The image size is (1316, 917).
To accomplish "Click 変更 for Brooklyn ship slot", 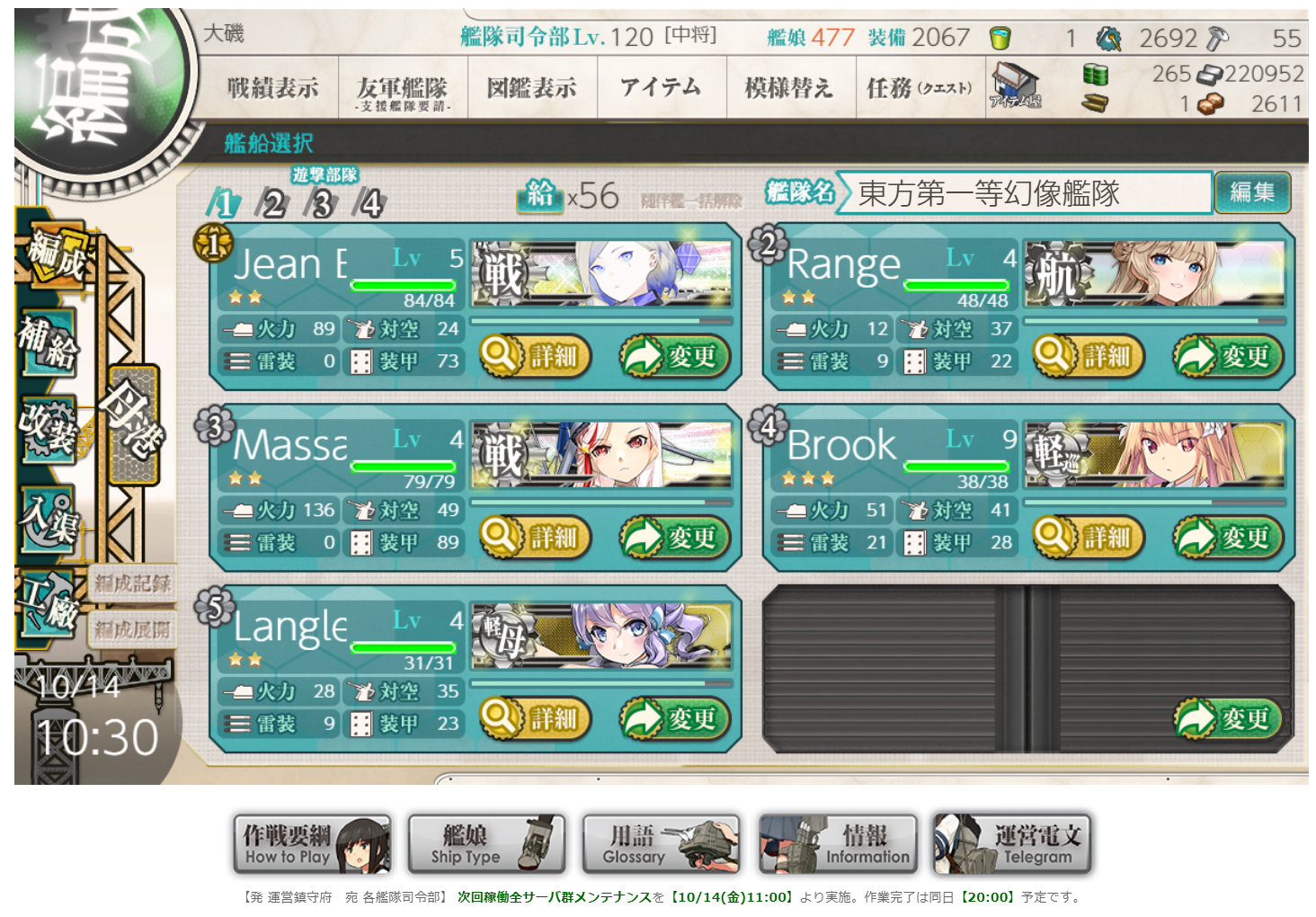I will [1228, 538].
